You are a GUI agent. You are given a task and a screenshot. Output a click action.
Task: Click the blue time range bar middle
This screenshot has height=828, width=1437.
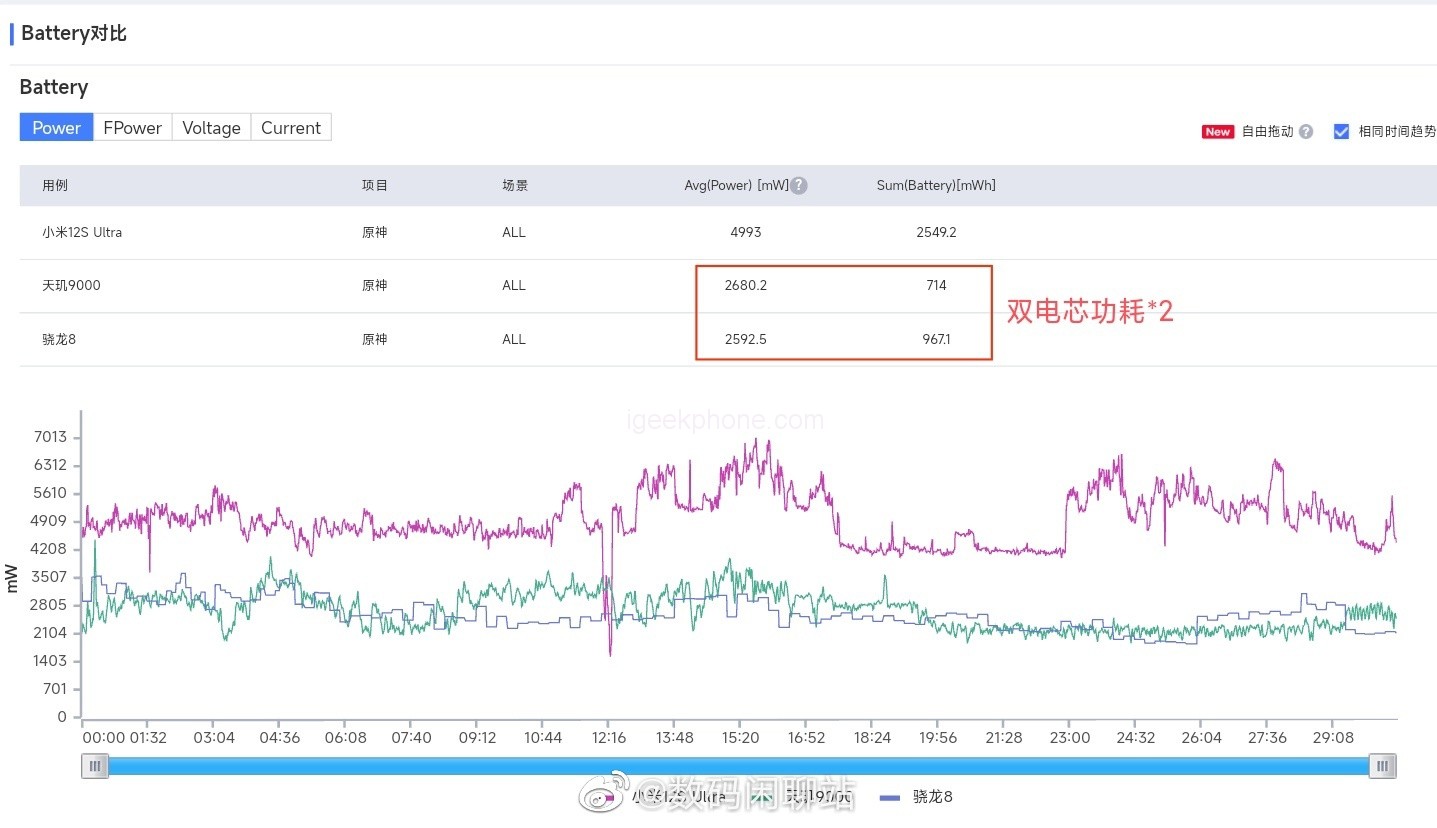click(x=738, y=766)
